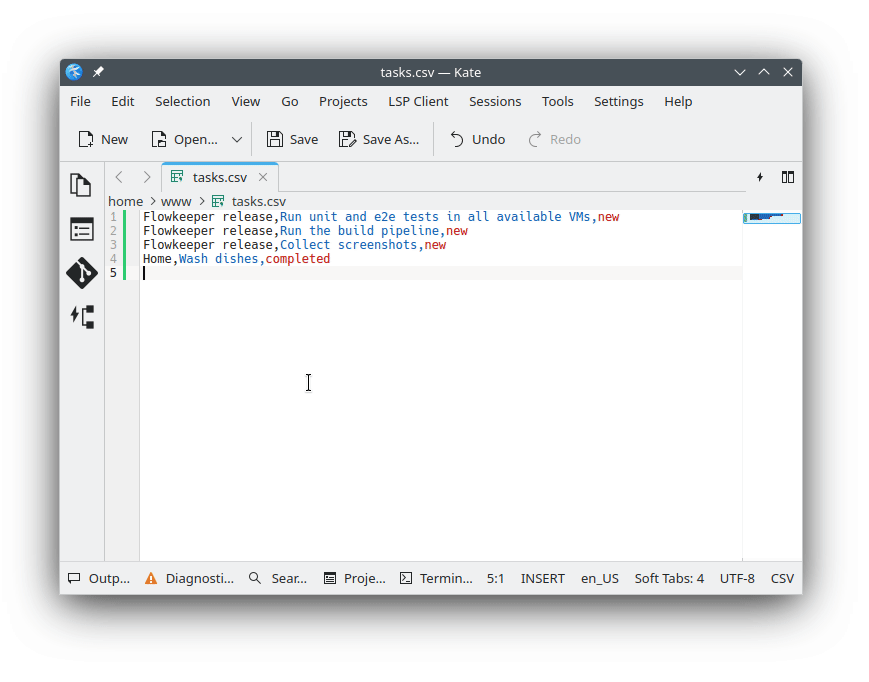
Task: Click 'Run the build pipeline' on line 2
Action: click(359, 230)
